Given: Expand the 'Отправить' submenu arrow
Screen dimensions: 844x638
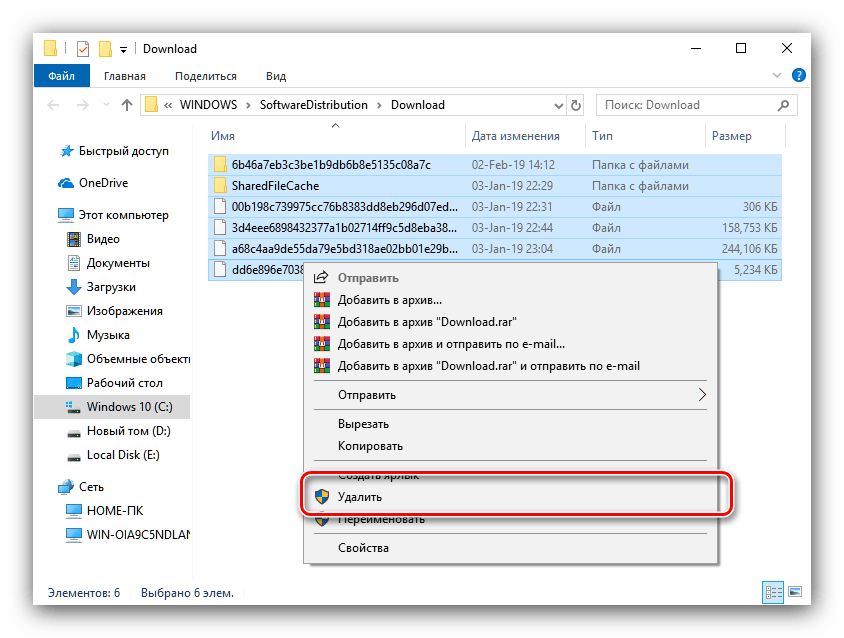Looking at the screenshot, I should (702, 395).
